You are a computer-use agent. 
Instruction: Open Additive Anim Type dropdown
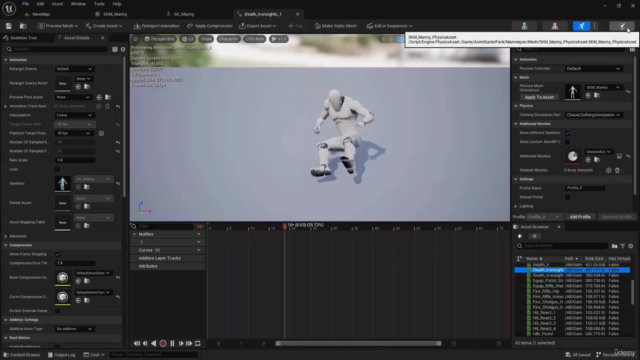click(74, 329)
